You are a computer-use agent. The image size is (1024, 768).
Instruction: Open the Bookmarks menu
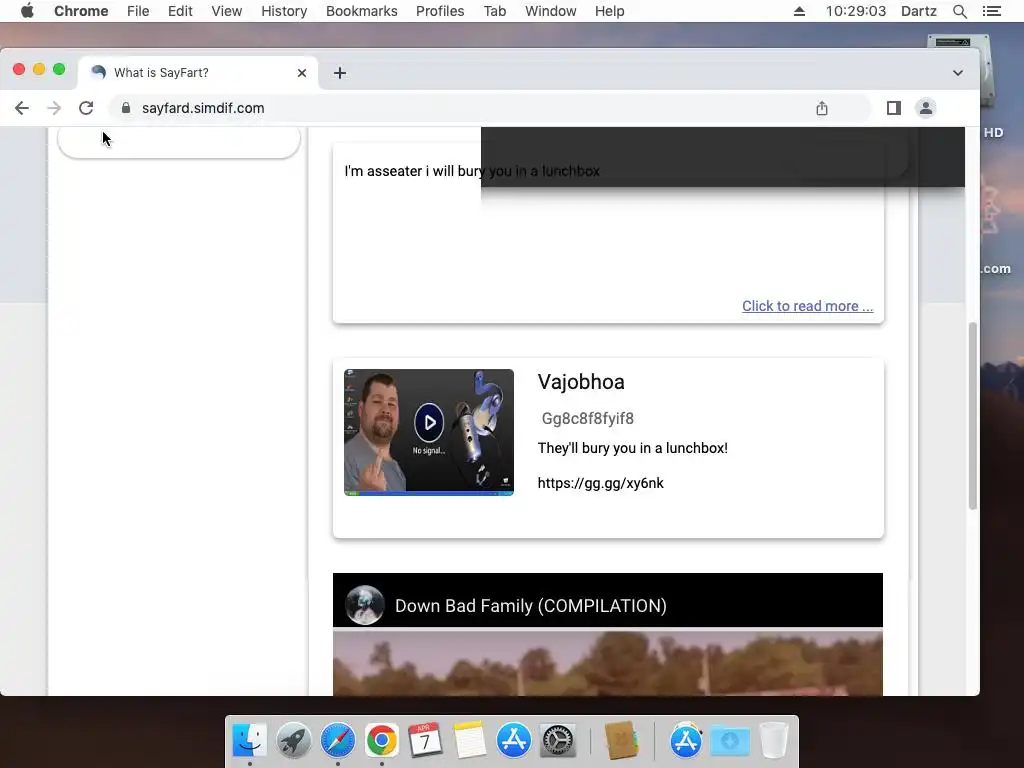click(361, 11)
